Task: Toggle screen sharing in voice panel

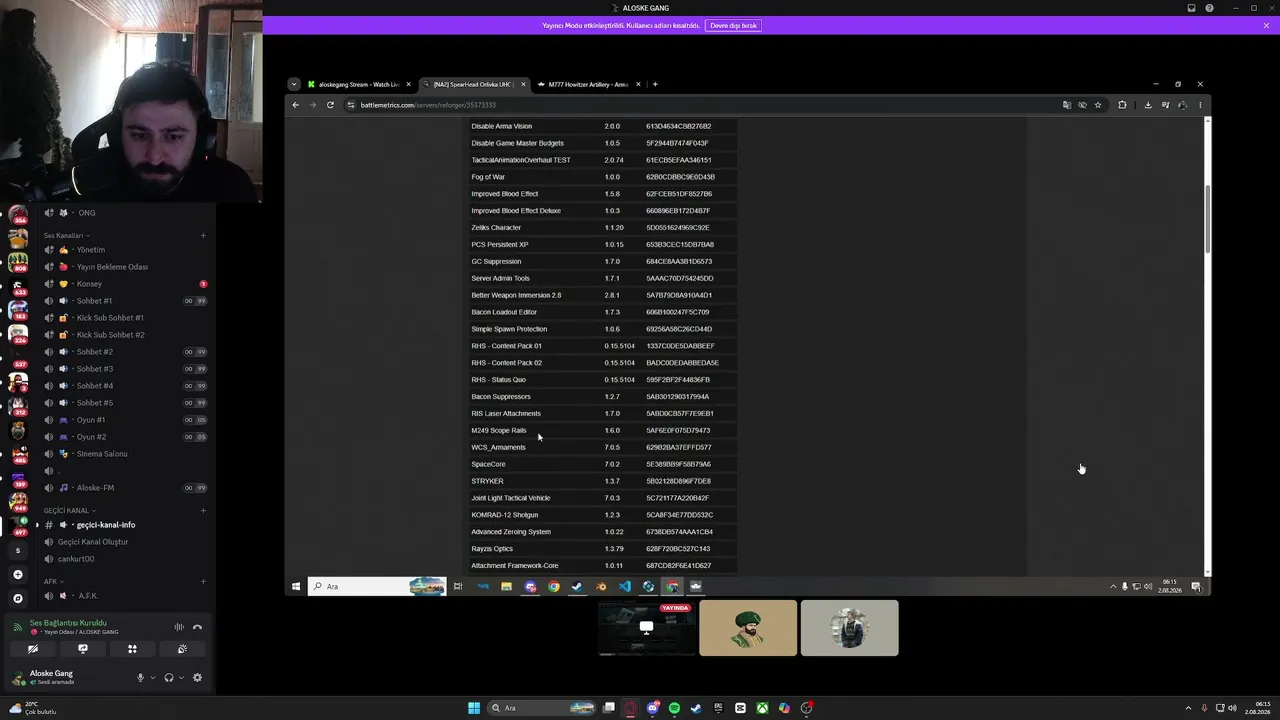Action: click(83, 649)
